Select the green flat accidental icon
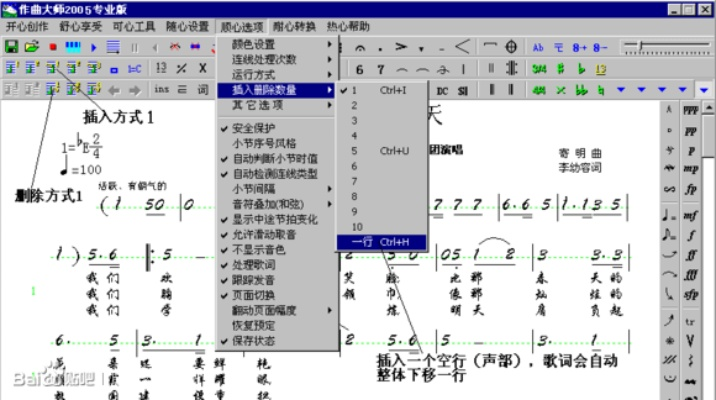The width and height of the screenshot is (716, 400). pyautogui.click(x=581, y=68)
